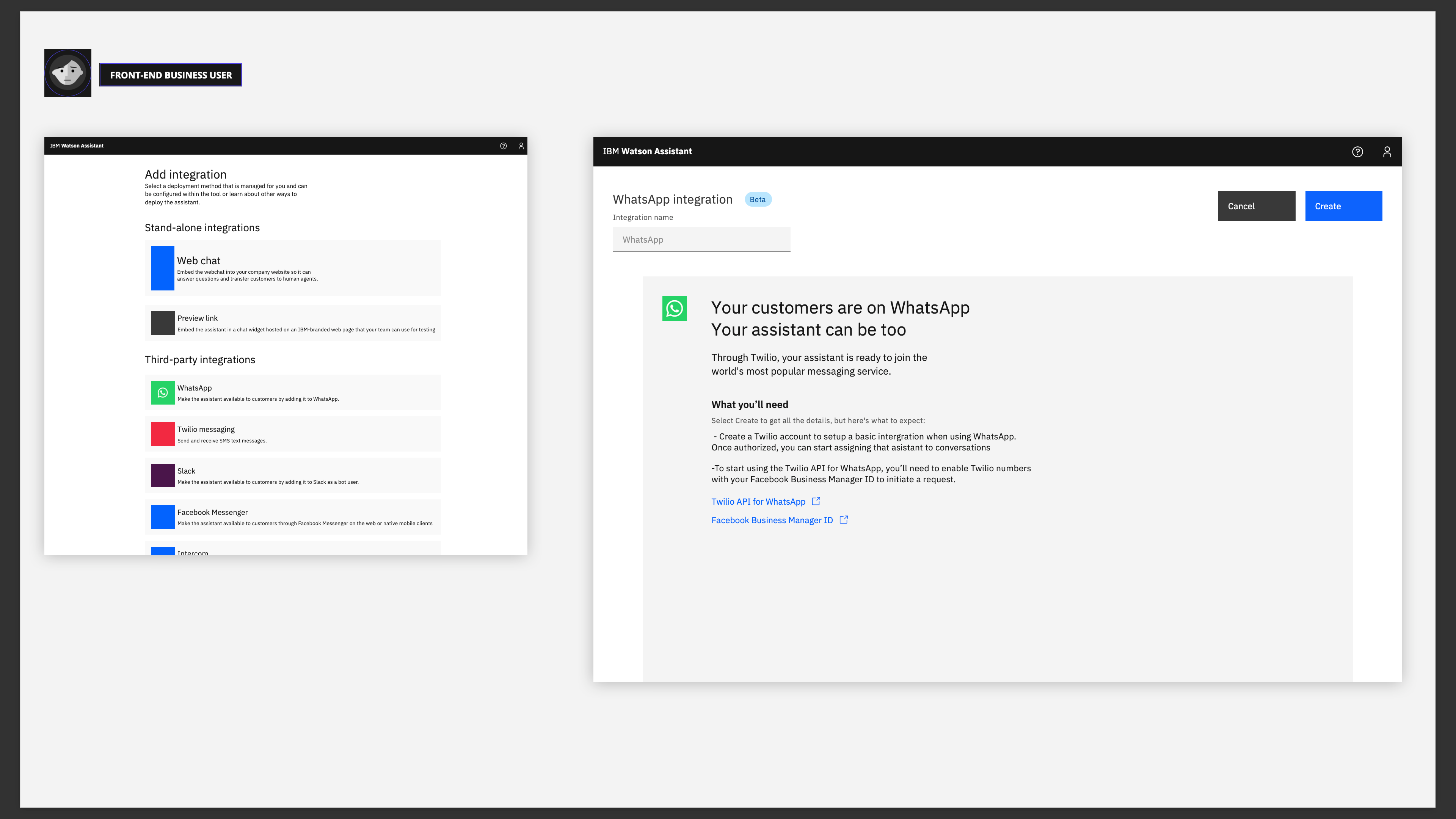Screen dimensions: 1456x819
Task: Click the 'Send and receive SMS text messages' description
Action: (x=222, y=441)
